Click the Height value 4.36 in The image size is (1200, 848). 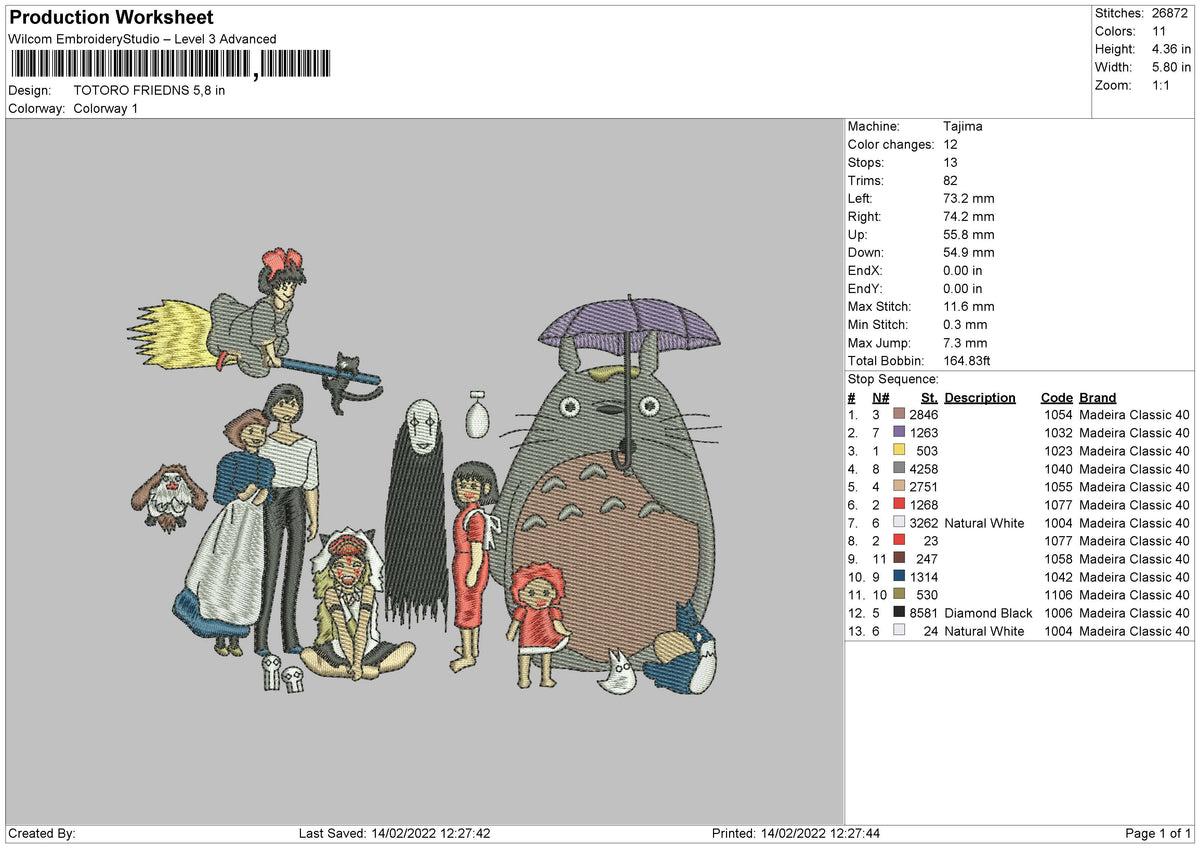(x=1171, y=49)
